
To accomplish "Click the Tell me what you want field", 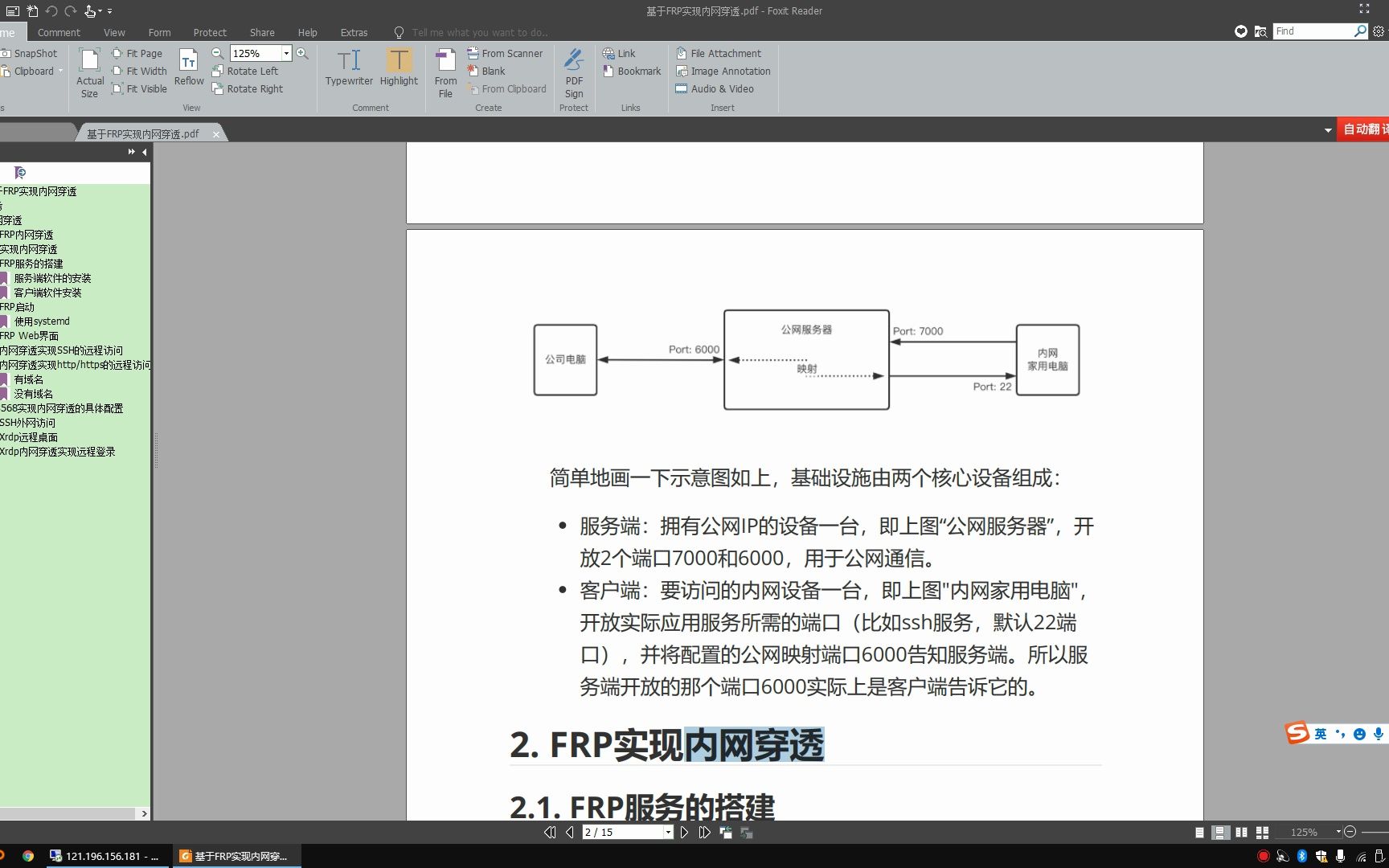I will 480,32.
